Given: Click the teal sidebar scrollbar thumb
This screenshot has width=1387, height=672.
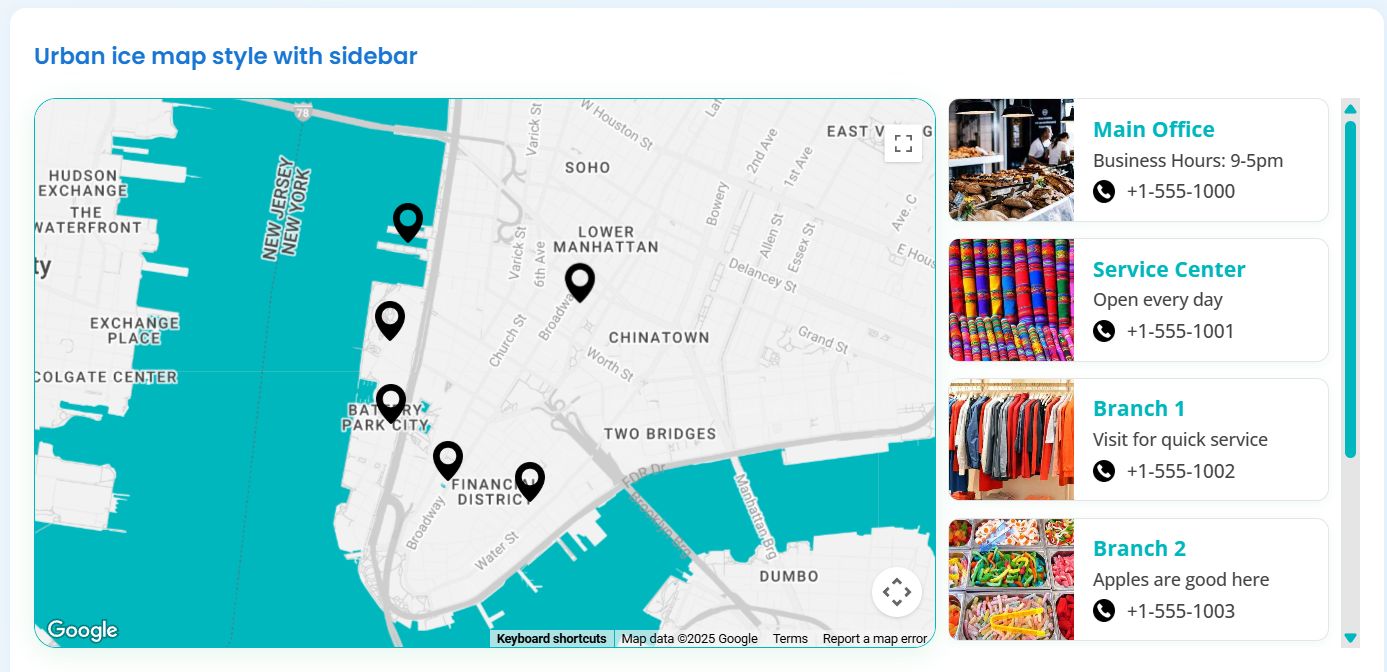Looking at the screenshot, I should (x=1351, y=289).
